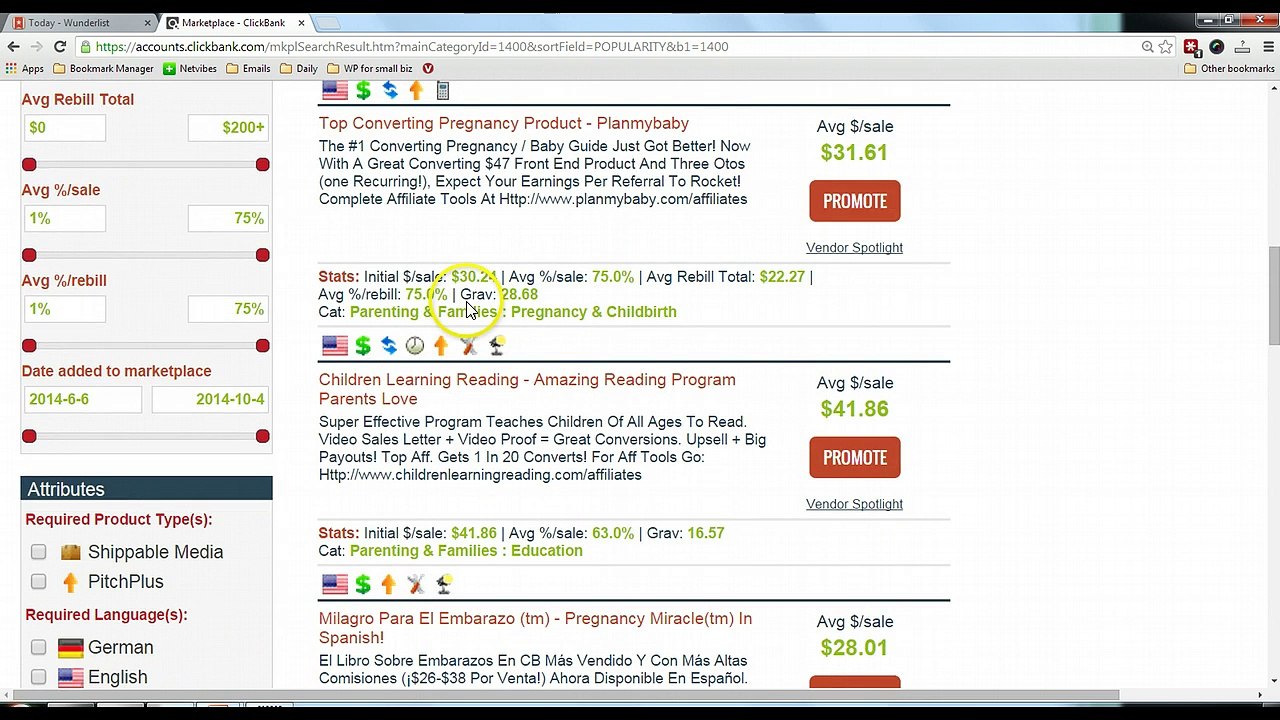Click the Parenting & Families : Education category link
Screen dimensions: 1280x720
point(466,551)
